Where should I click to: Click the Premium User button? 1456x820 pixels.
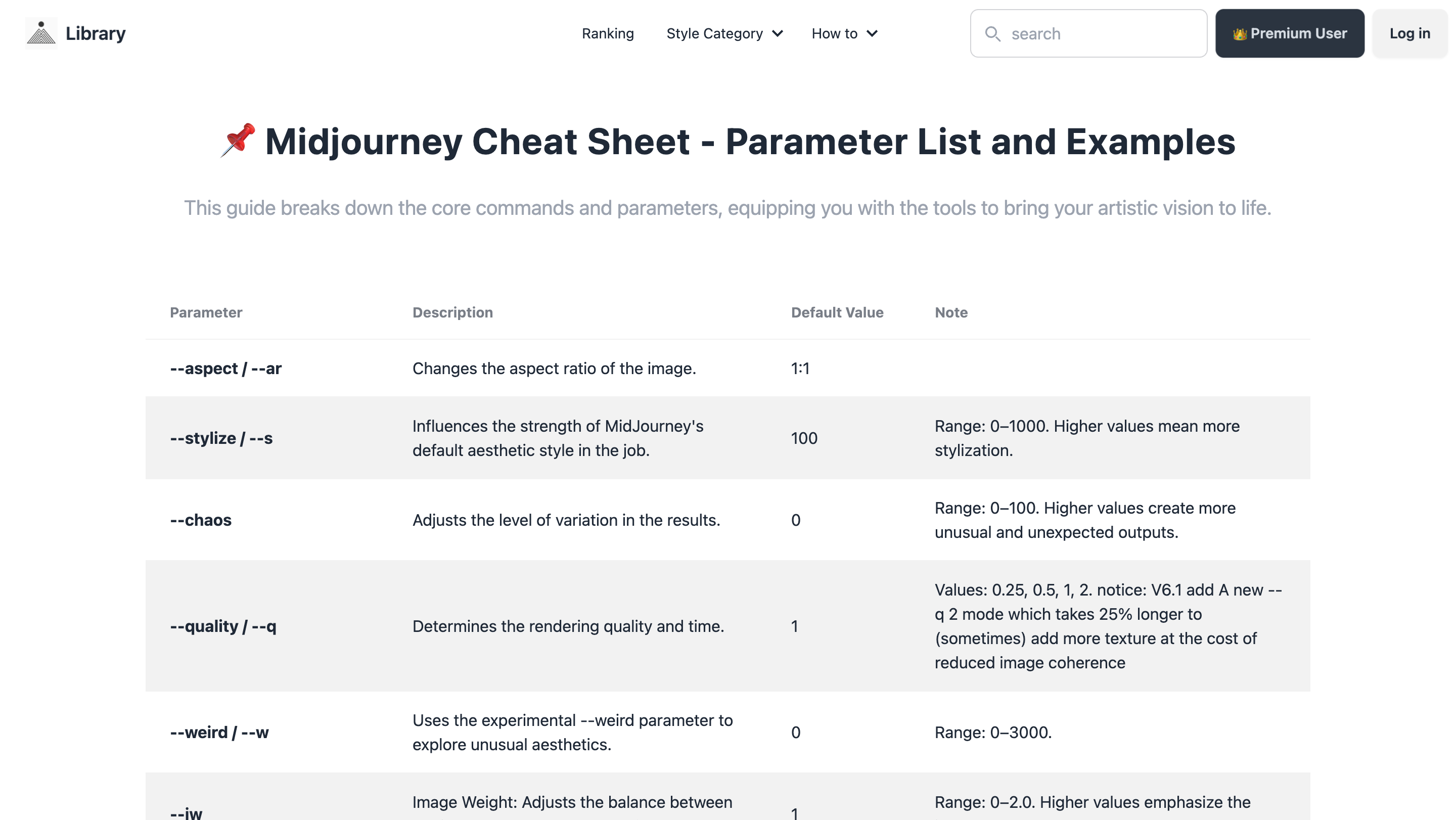[x=1290, y=33]
